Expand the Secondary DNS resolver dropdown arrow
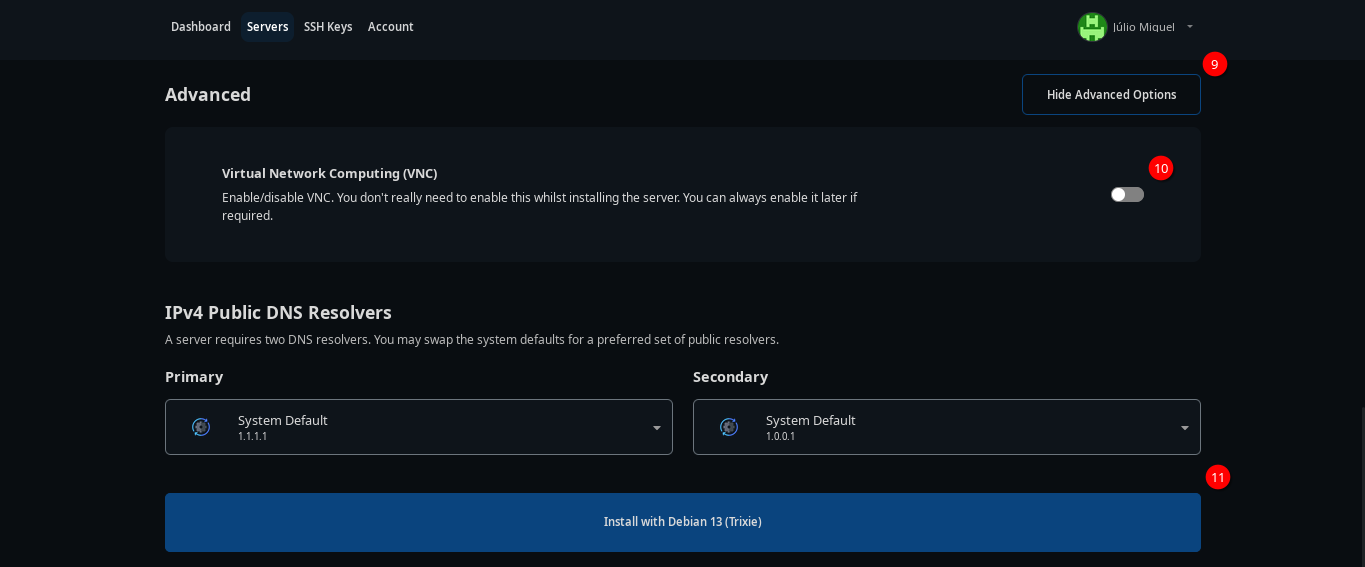The height and width of the screenshot is (567, 1365). pyautogui.click(x=1185, y=428)
